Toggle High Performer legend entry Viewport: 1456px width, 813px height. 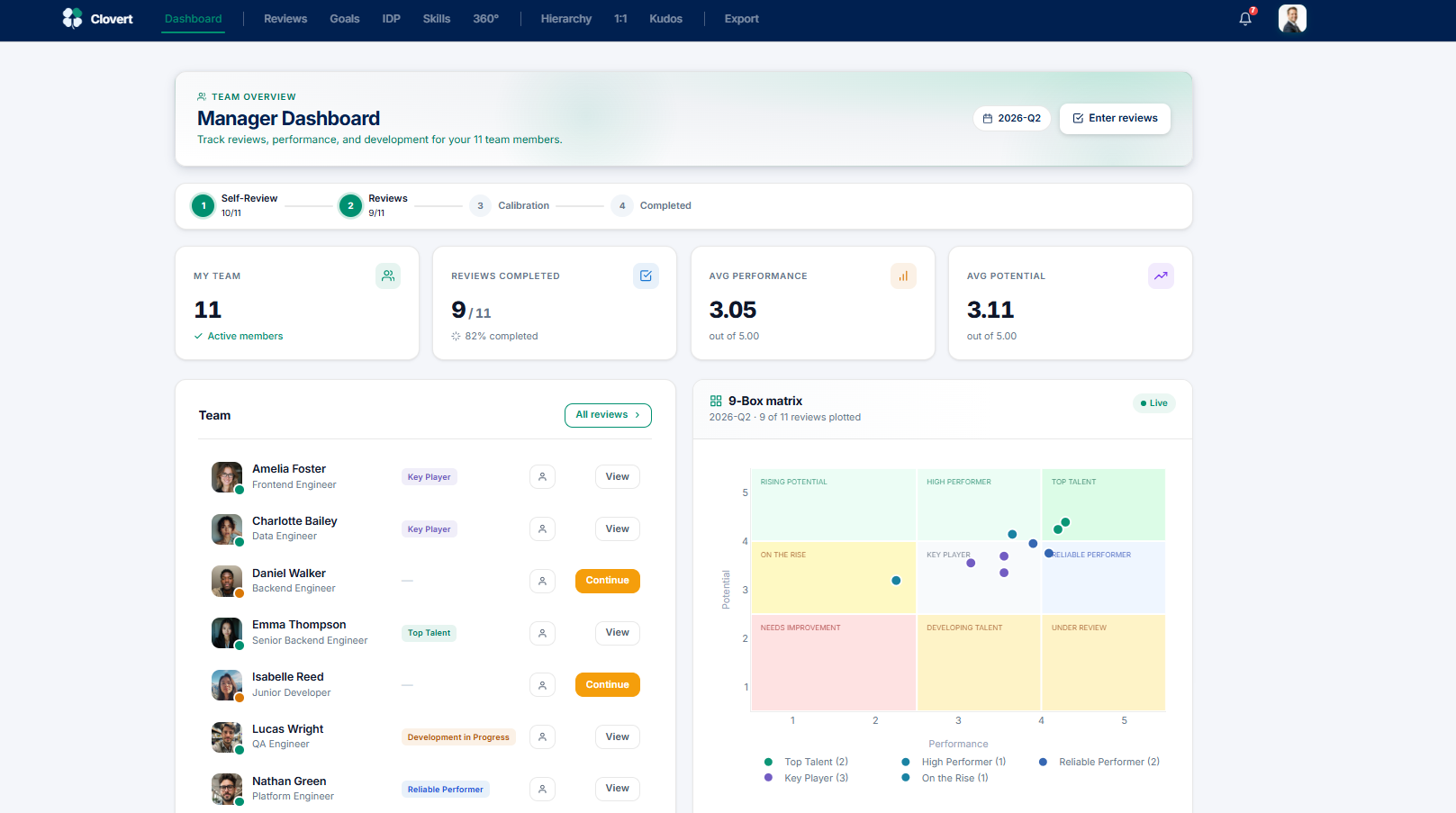point(954,762)
